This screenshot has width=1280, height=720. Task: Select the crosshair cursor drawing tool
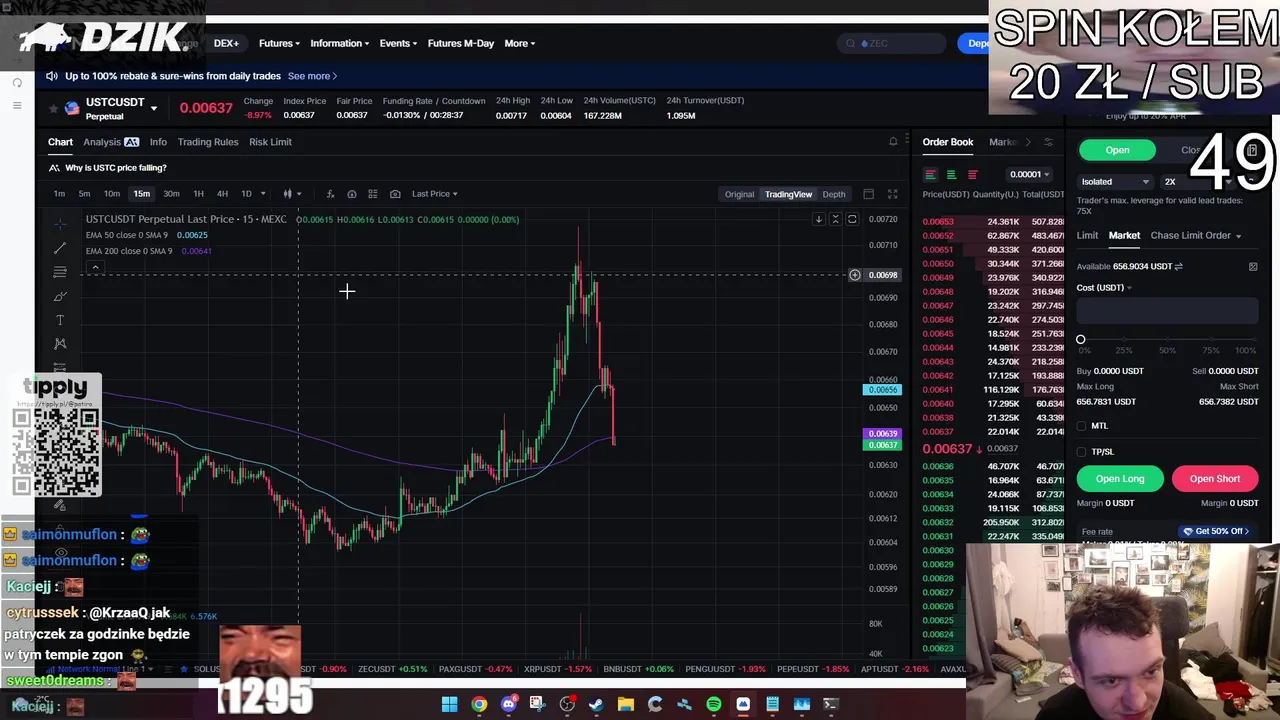tap(60, 222)
